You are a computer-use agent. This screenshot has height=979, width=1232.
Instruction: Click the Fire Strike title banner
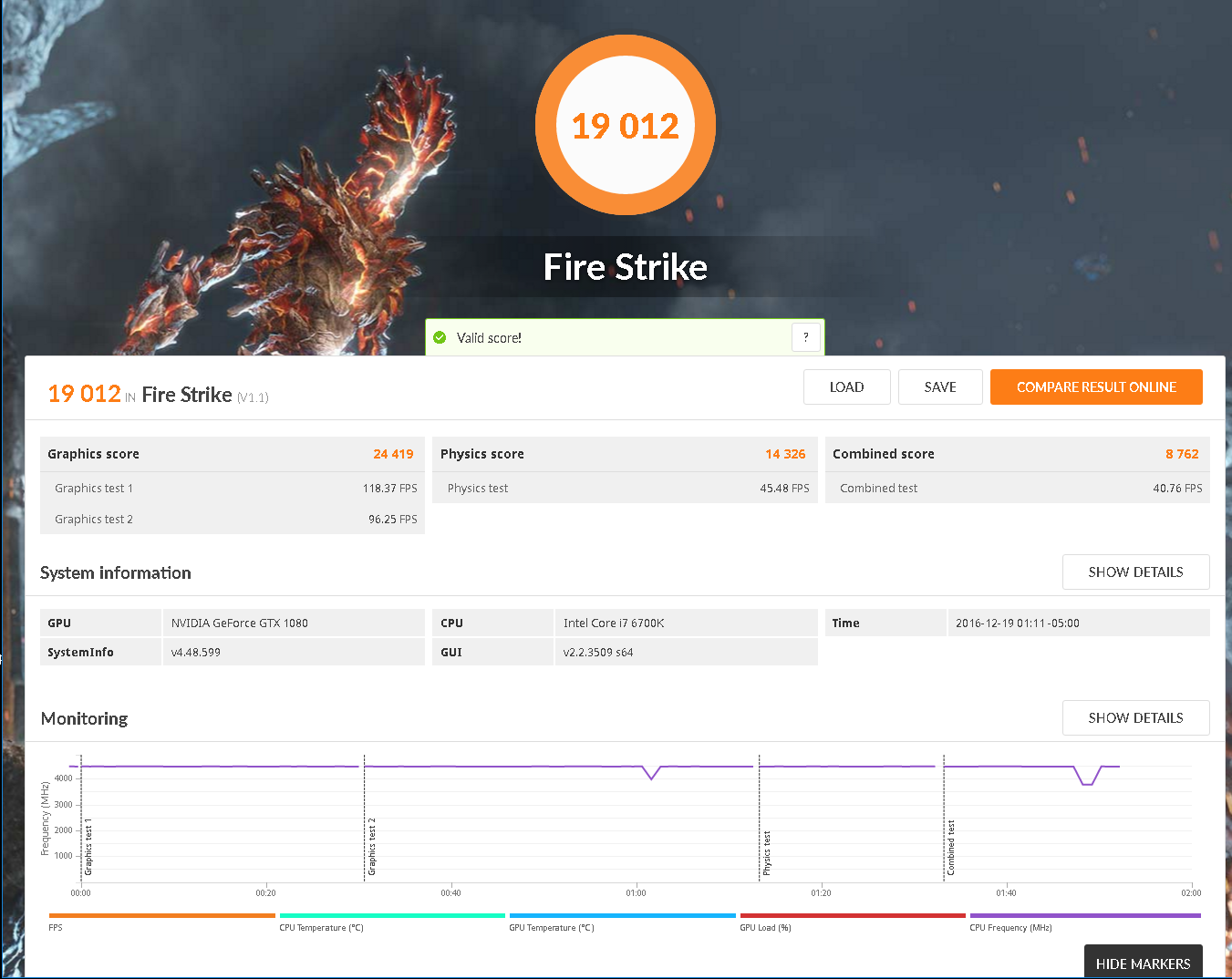pos(626,267)
